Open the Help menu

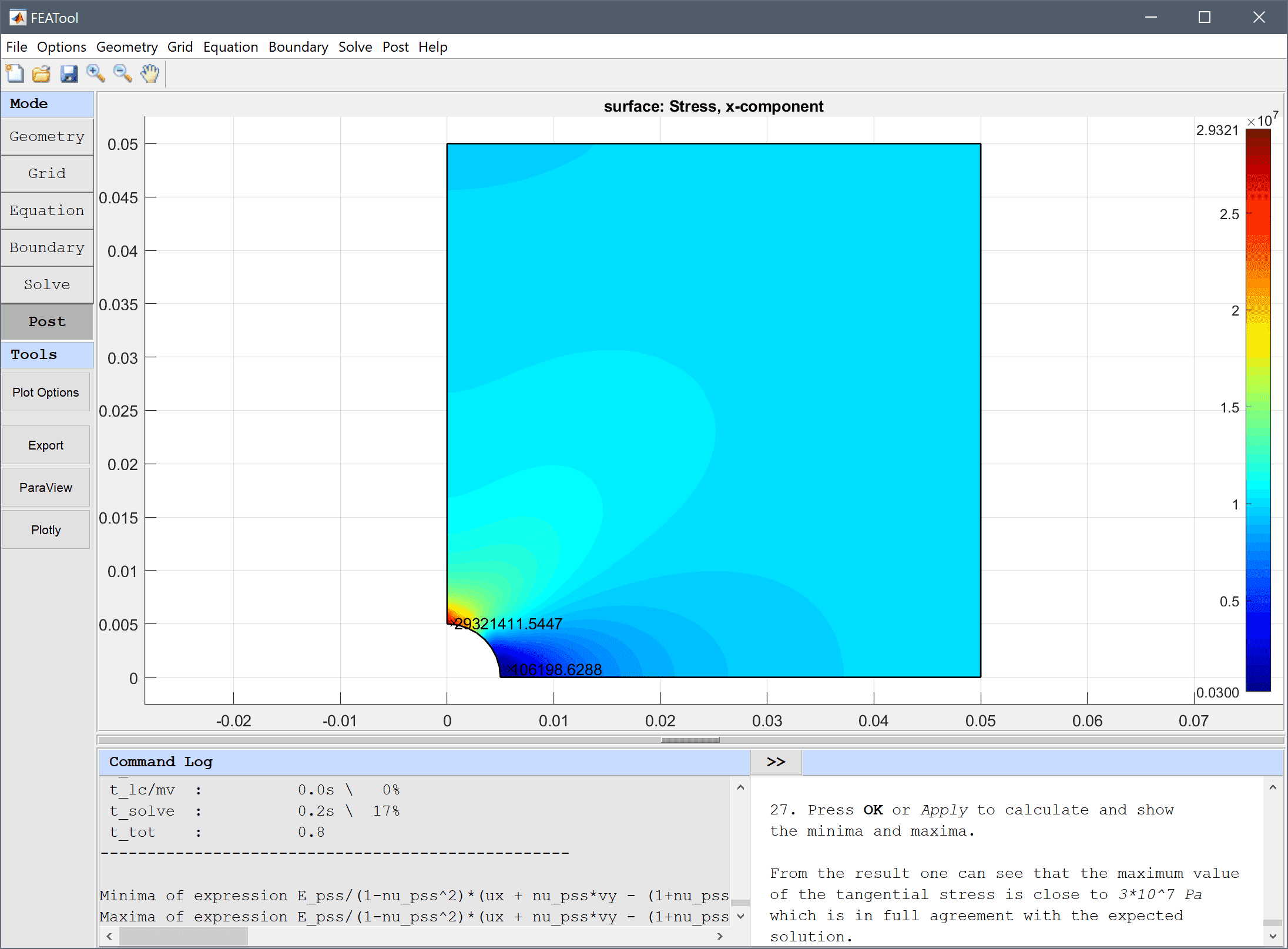433,47
